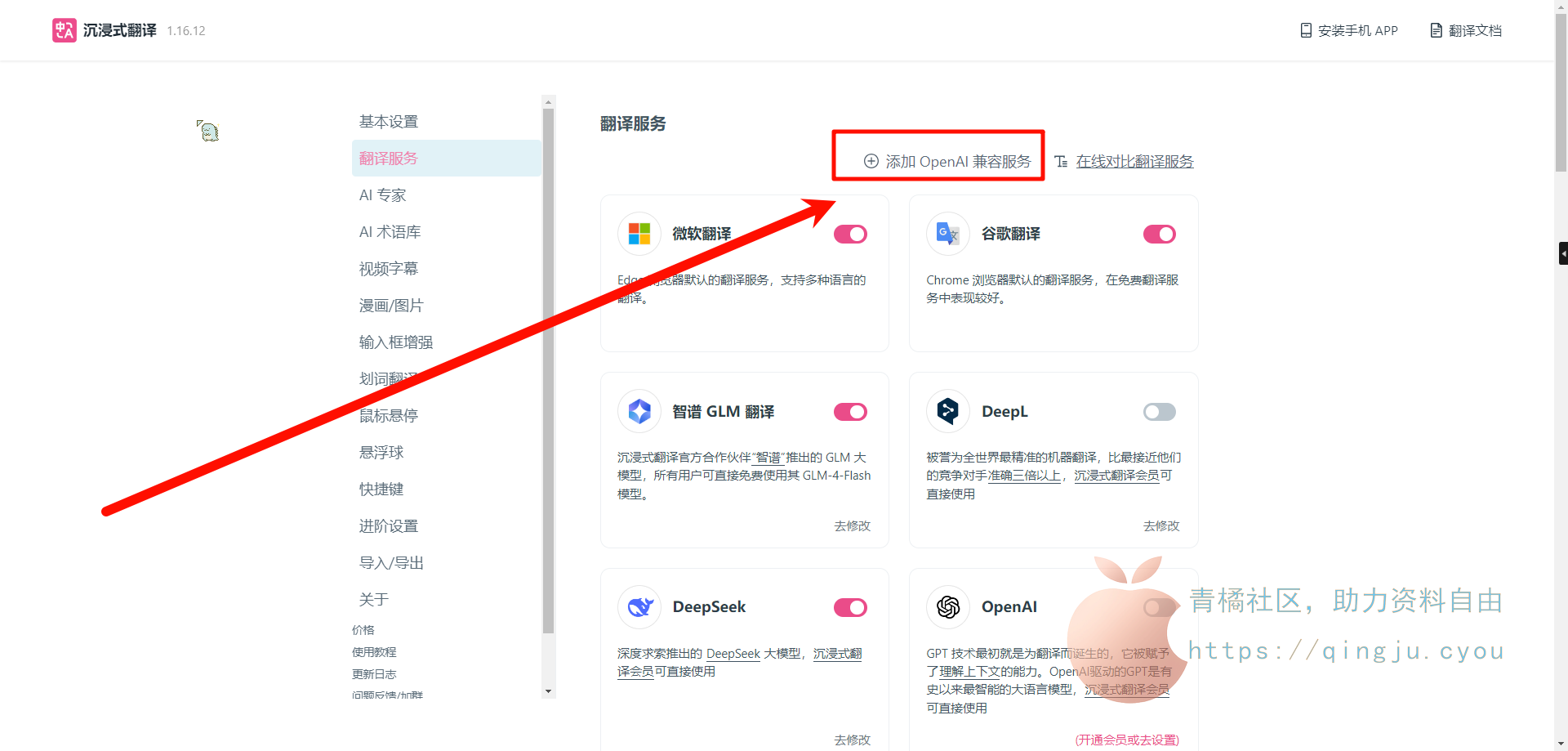
Task: Toggle the 智谱 GLM 翻译 switch
Action: 850,412
